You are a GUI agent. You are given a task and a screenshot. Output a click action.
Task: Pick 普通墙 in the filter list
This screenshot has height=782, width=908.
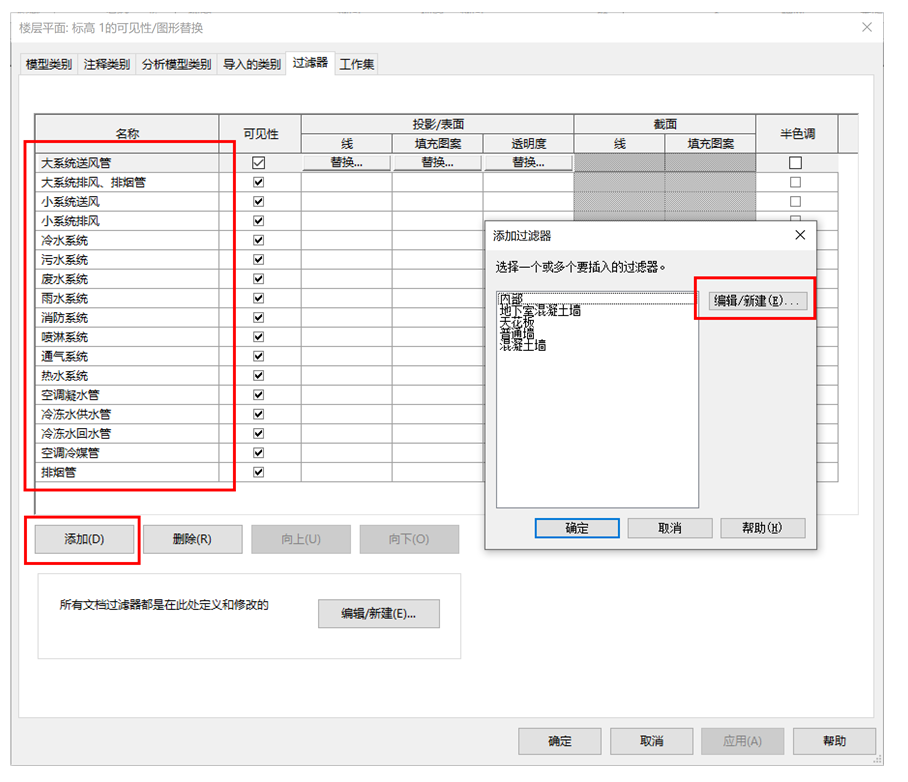click(517, 334)
